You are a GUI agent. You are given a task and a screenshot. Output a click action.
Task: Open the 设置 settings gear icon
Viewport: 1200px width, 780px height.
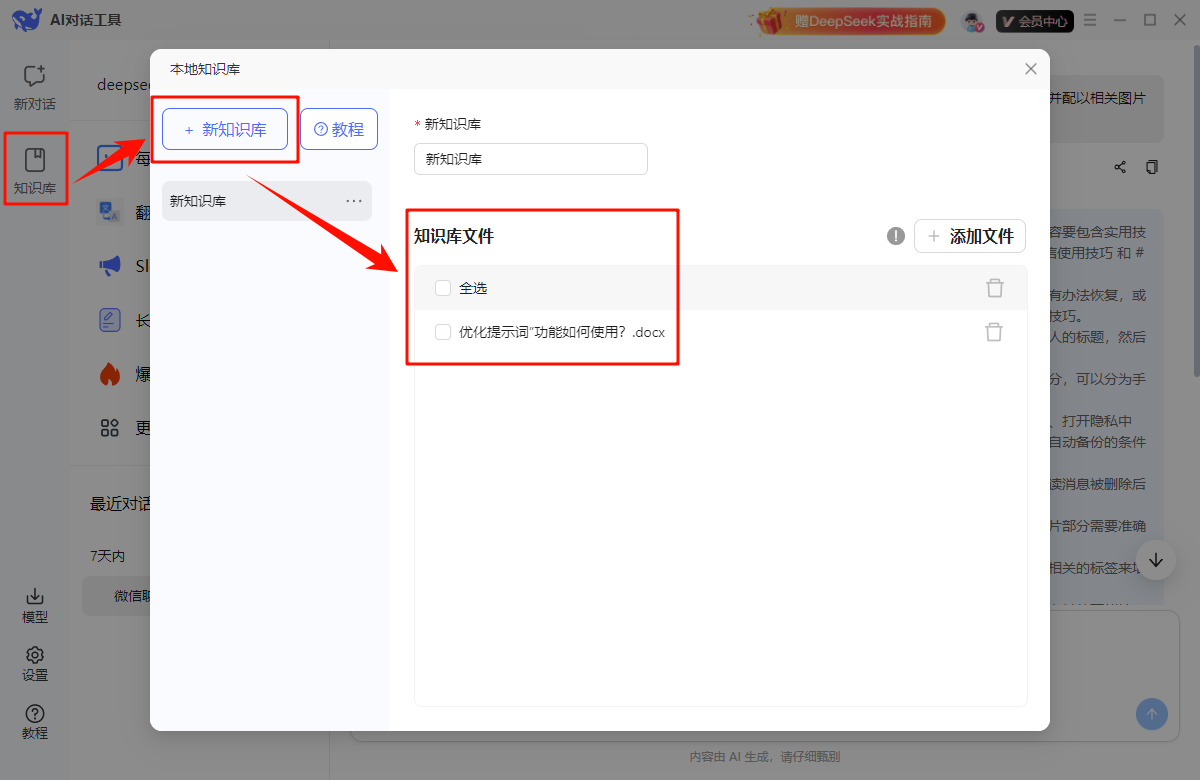coord(34,661)
